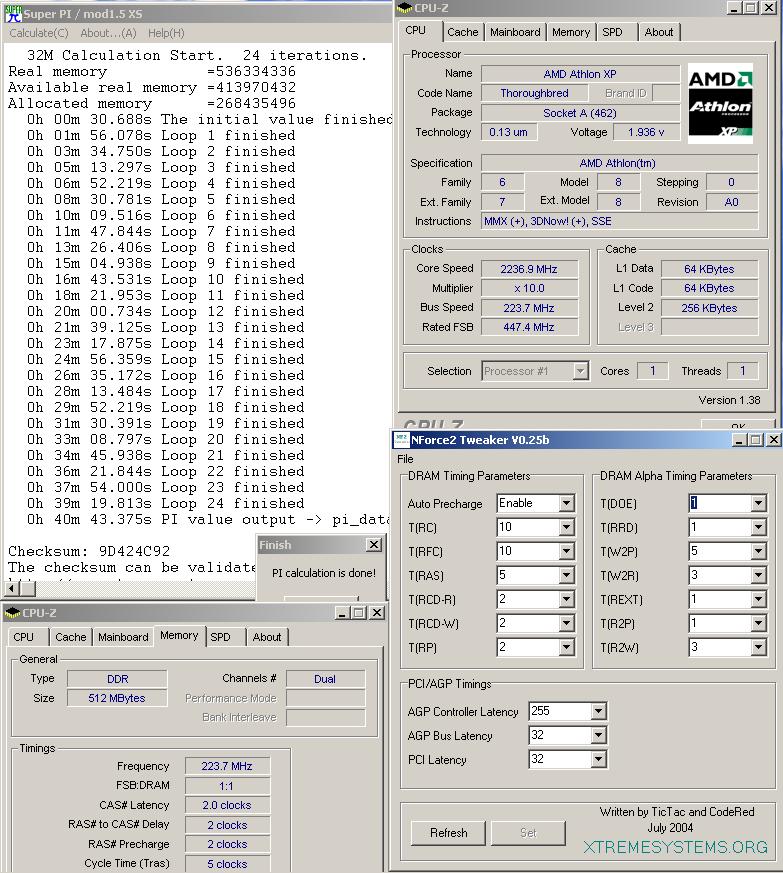Viewport: 783px width, 873px height.
Task: Select About tab in bottom CPU-Z window
Action: click(x=267, y=637)
